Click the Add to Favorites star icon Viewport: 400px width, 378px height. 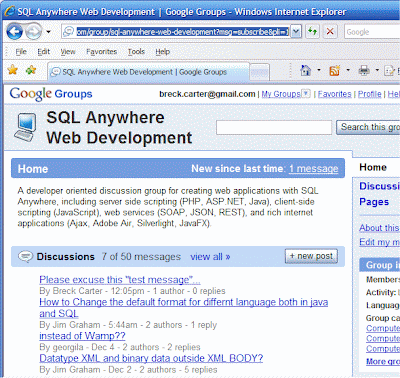pyautogui.click(x=31, y=70)
